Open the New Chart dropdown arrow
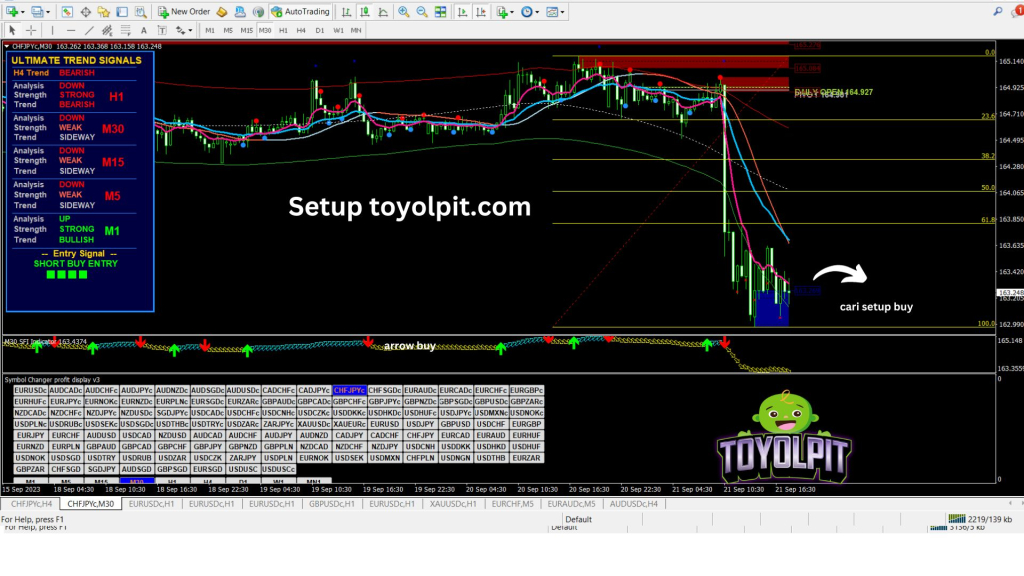The width and height of the screenshot is (1024, 576). (x=22, y=12)
